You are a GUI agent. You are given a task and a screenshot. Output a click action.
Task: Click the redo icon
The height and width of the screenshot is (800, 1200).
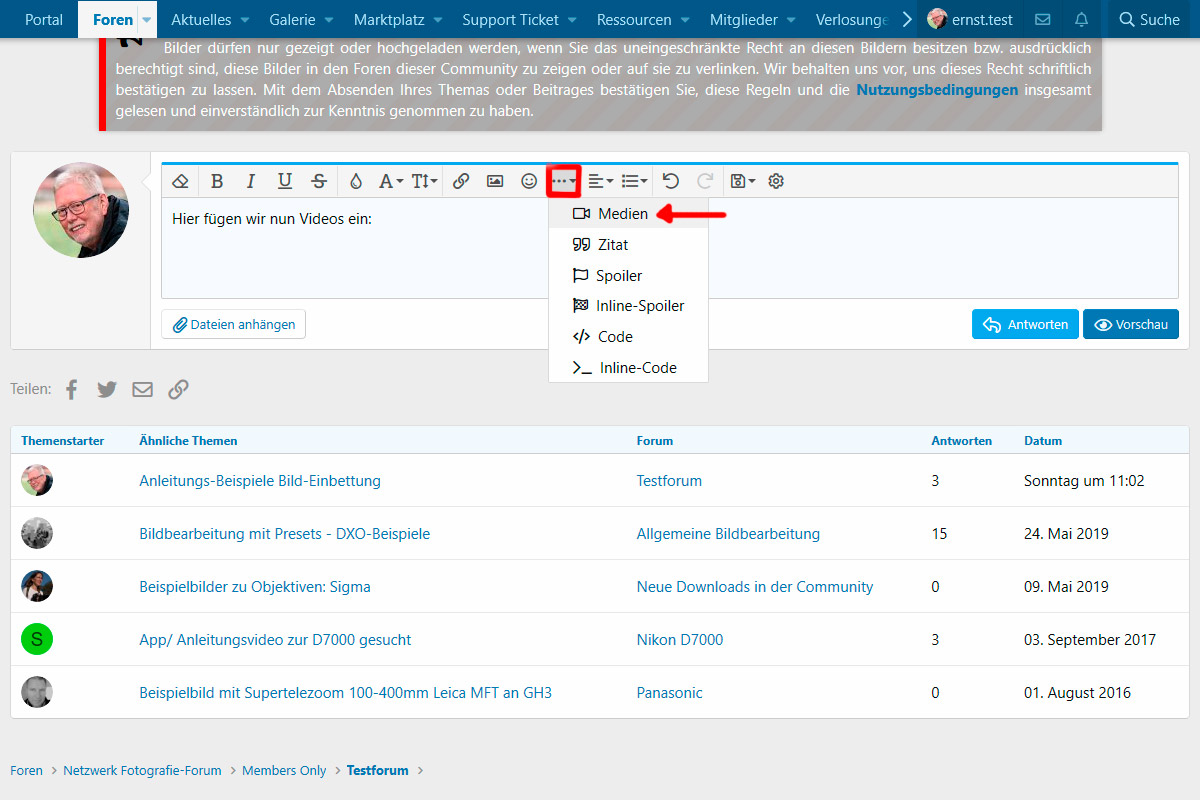pyautogui.click(x=705, y=181)
